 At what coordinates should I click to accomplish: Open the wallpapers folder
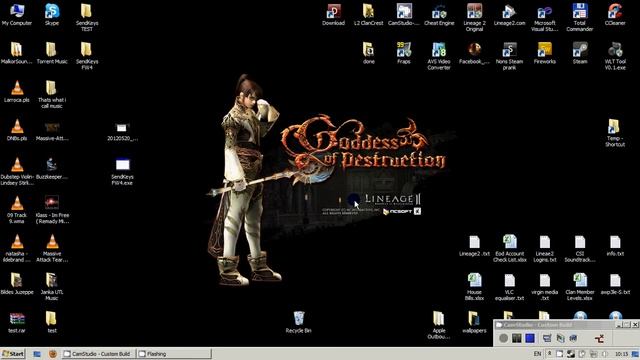[x=474, y=322]
